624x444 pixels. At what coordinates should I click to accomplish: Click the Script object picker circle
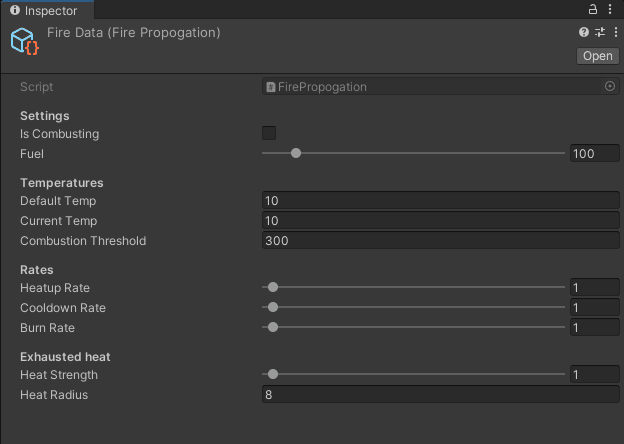(x=610, y=86)
